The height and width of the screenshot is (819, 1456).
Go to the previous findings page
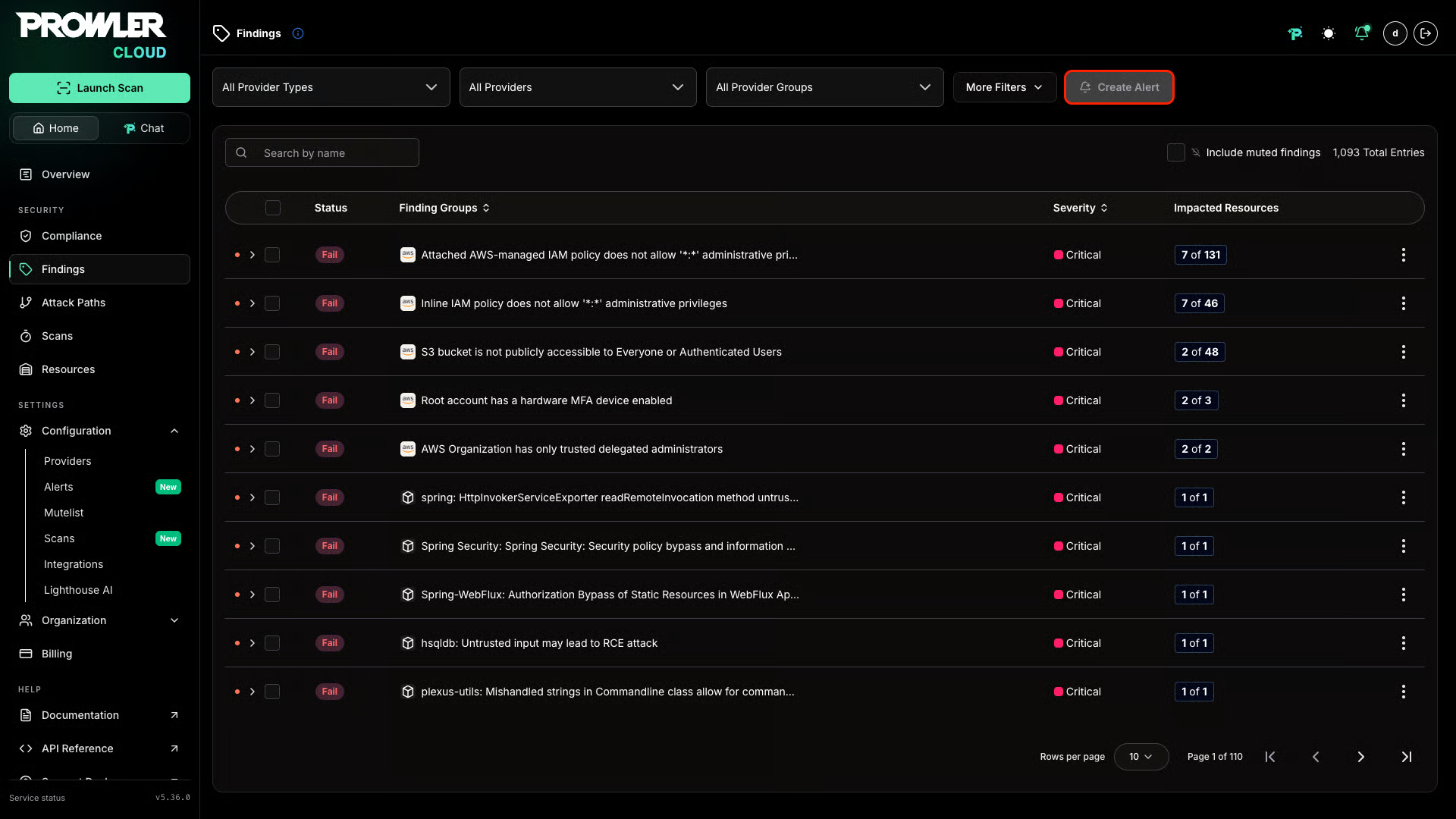pyautogui.click(x=1316, y=757)
